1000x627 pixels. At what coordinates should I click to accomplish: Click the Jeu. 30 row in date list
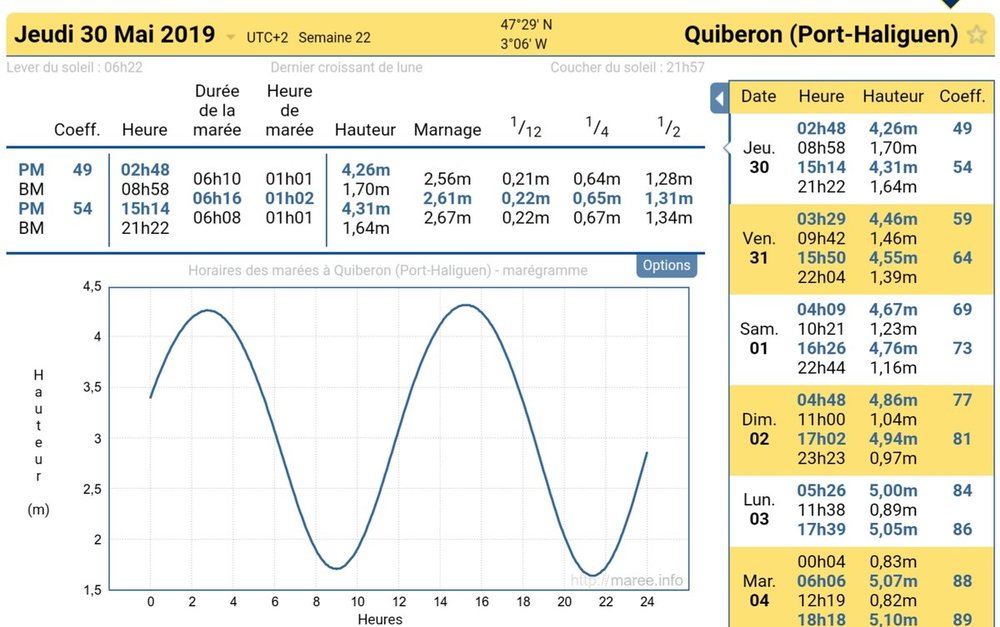tap(862, 158)
